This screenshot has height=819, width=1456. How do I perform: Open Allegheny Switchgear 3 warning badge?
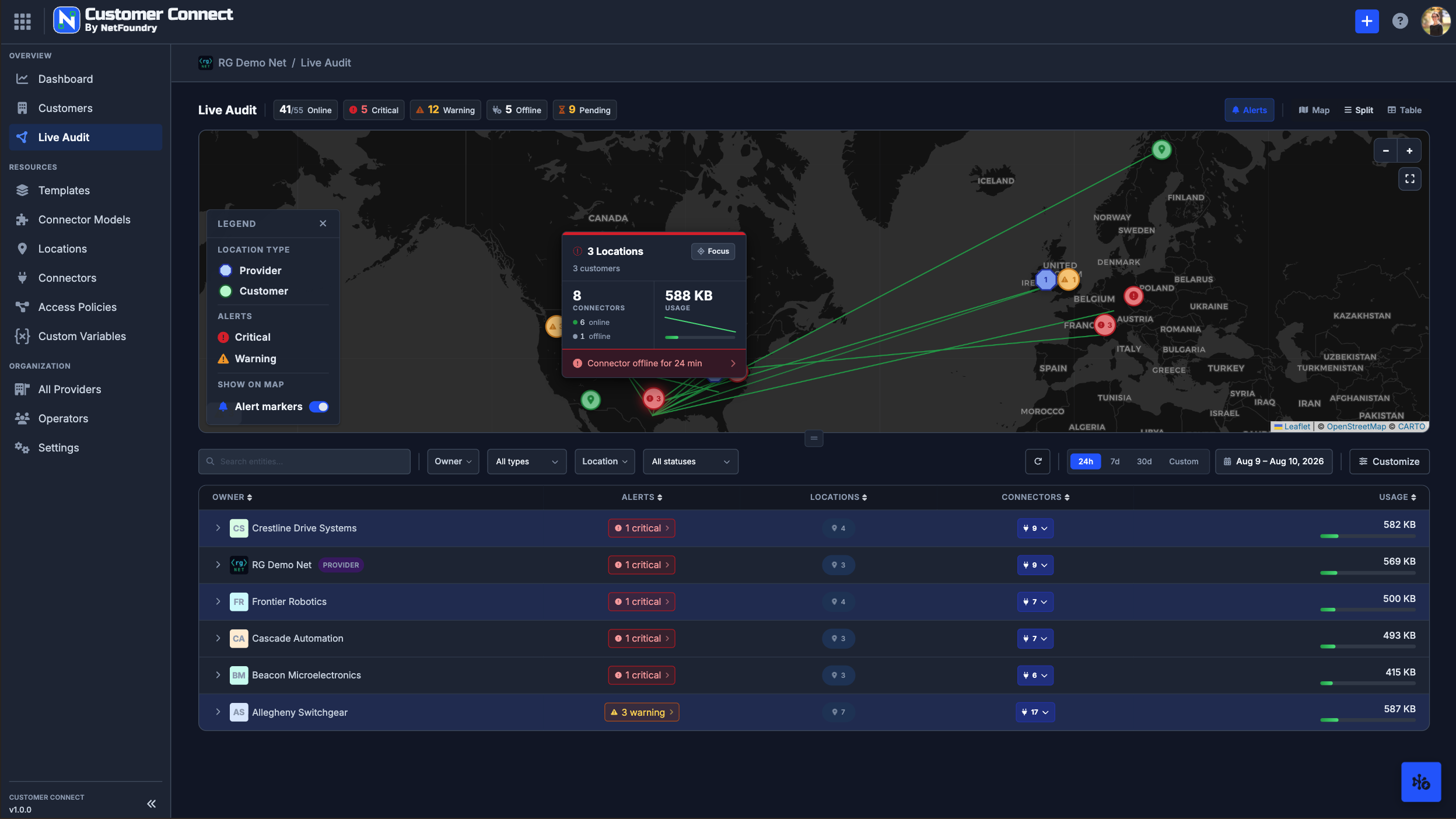[642, 712]
